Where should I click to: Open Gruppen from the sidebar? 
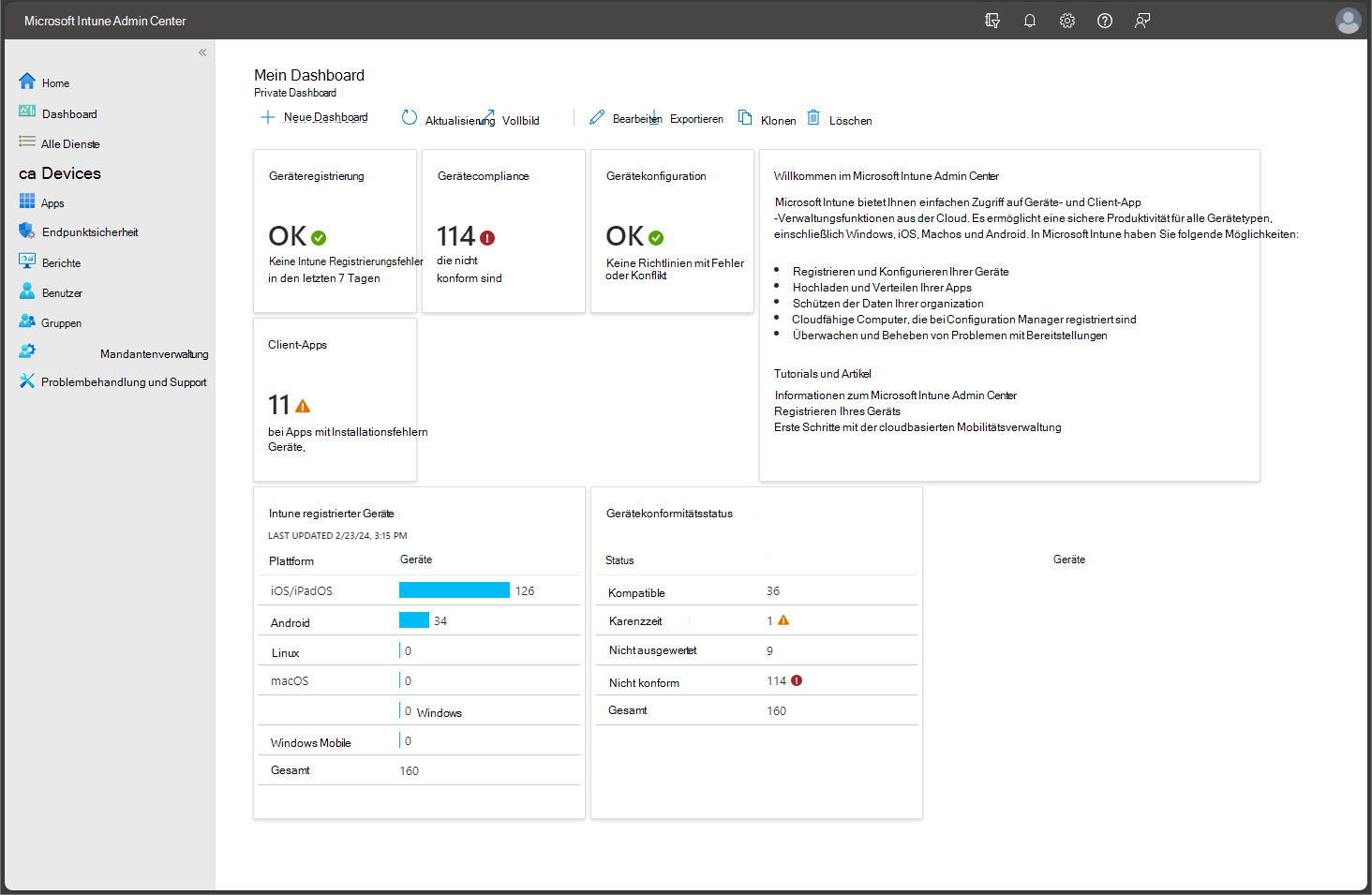61,323
